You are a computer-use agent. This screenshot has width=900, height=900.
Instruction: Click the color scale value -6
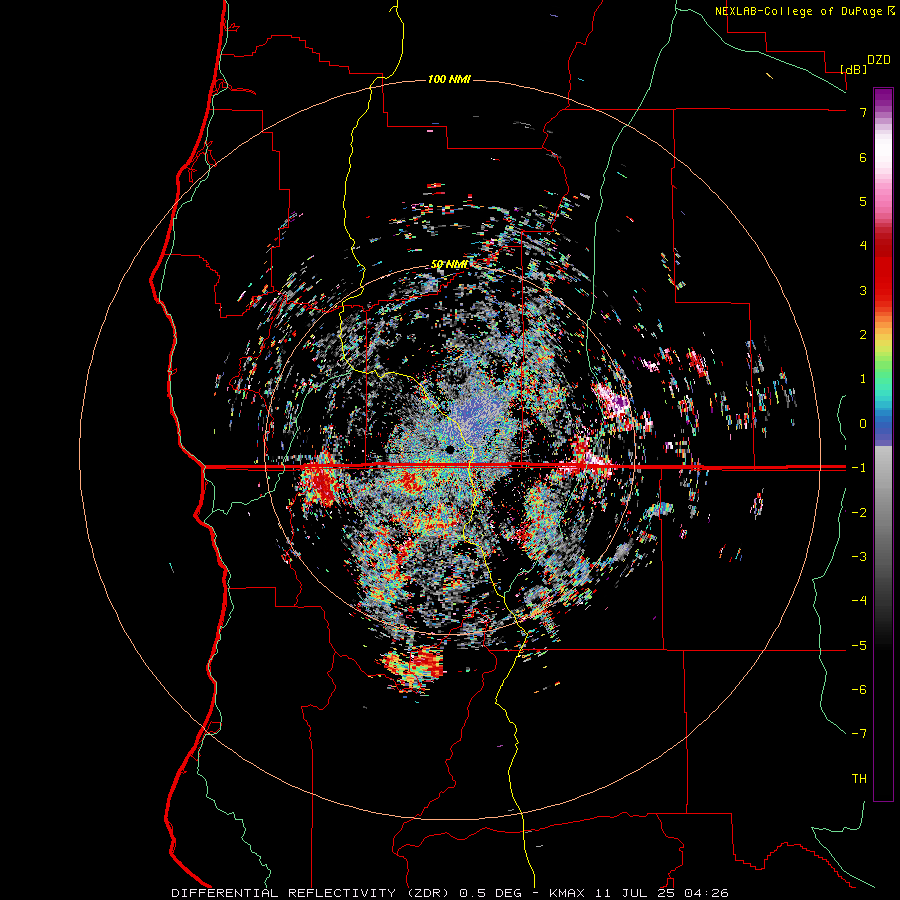tap(859, 689)
